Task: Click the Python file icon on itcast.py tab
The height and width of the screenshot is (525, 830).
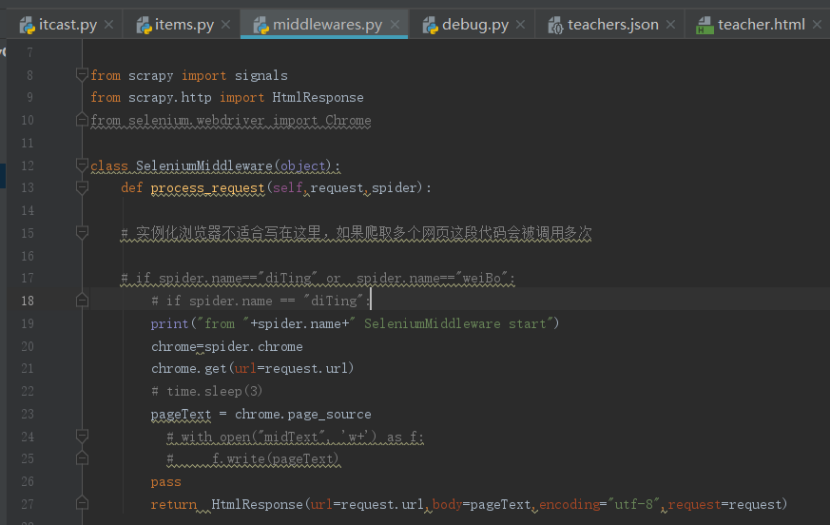Action: pos(27,25)
